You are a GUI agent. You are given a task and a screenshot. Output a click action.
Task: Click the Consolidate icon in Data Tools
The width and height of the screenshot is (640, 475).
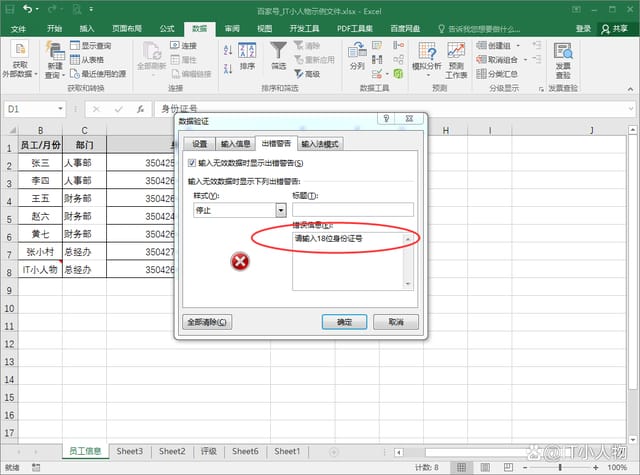tap(398, 45)
